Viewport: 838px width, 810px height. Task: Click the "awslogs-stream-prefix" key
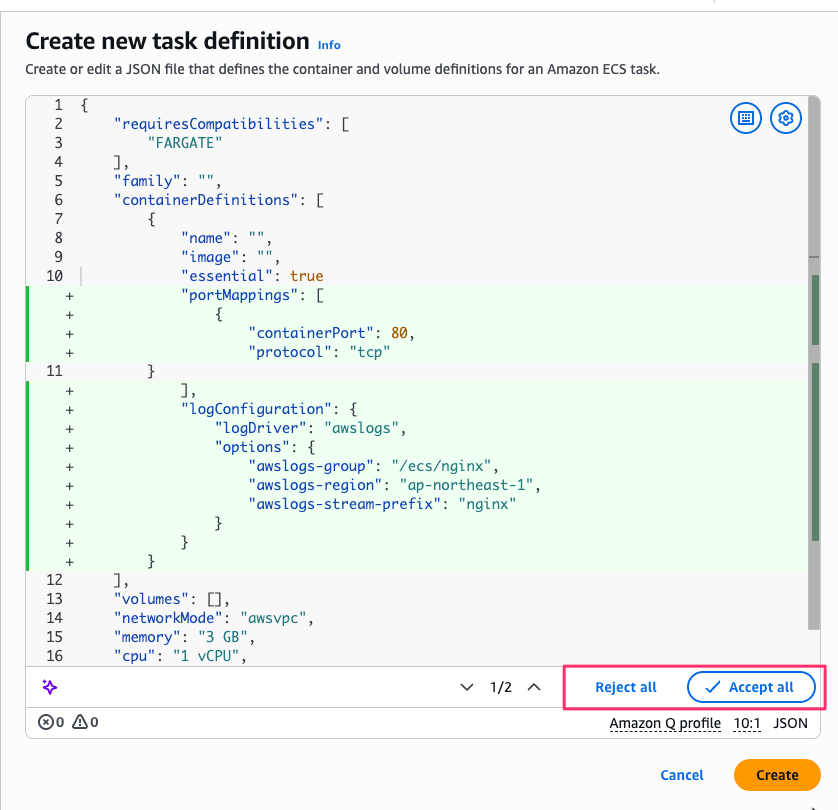(x=344, y=504)
